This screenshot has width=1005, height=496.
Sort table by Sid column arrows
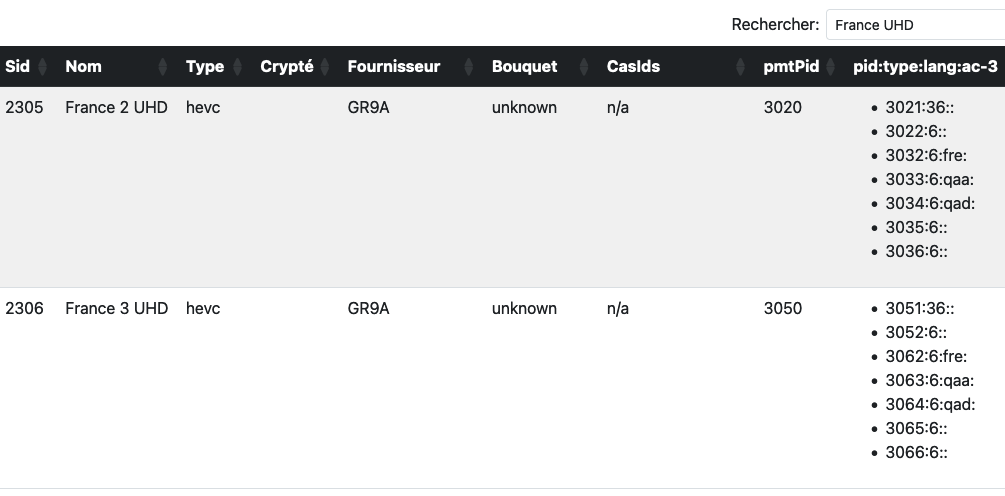42,67
